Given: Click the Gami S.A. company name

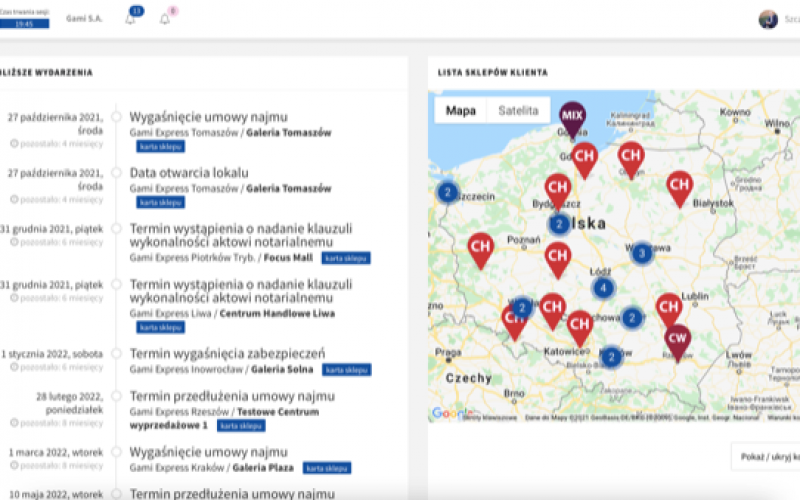Looking at the screenshot, I should (x=84, y=18).
